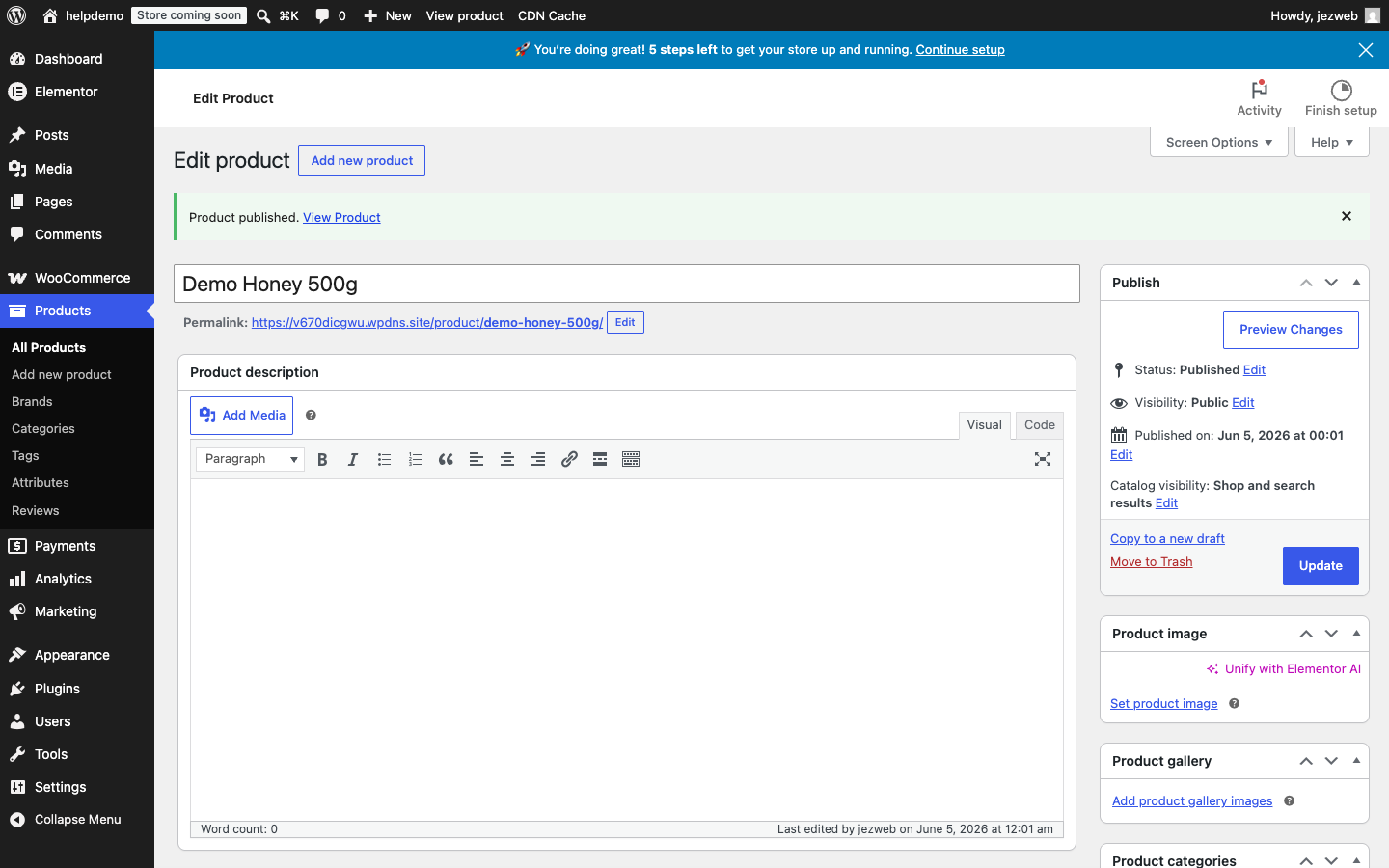The height and width of the screenshot is (868, 1389).
Task: Click Set product image link
Action: [1163, 703]
